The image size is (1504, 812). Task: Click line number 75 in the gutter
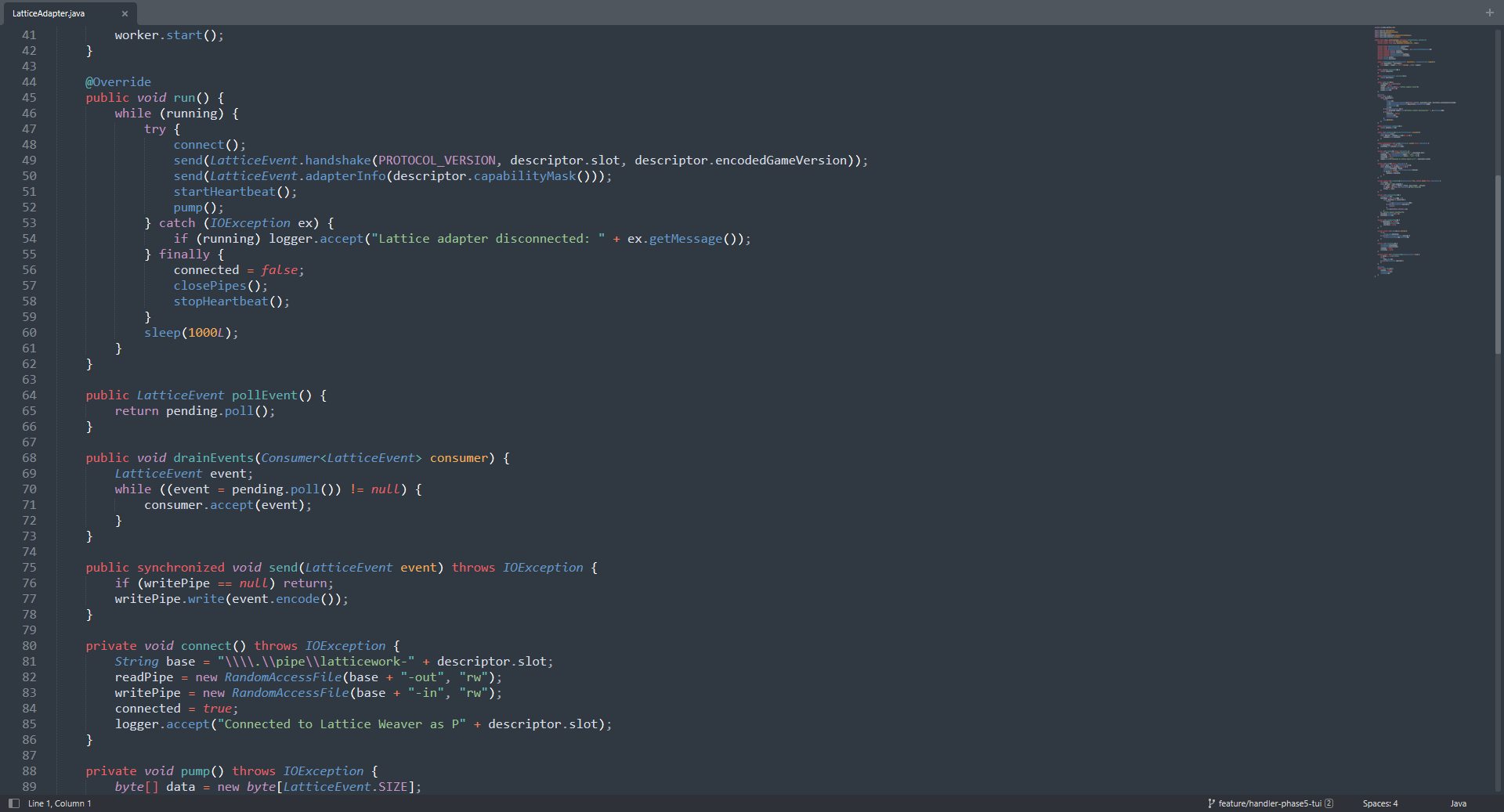point(29,568)
